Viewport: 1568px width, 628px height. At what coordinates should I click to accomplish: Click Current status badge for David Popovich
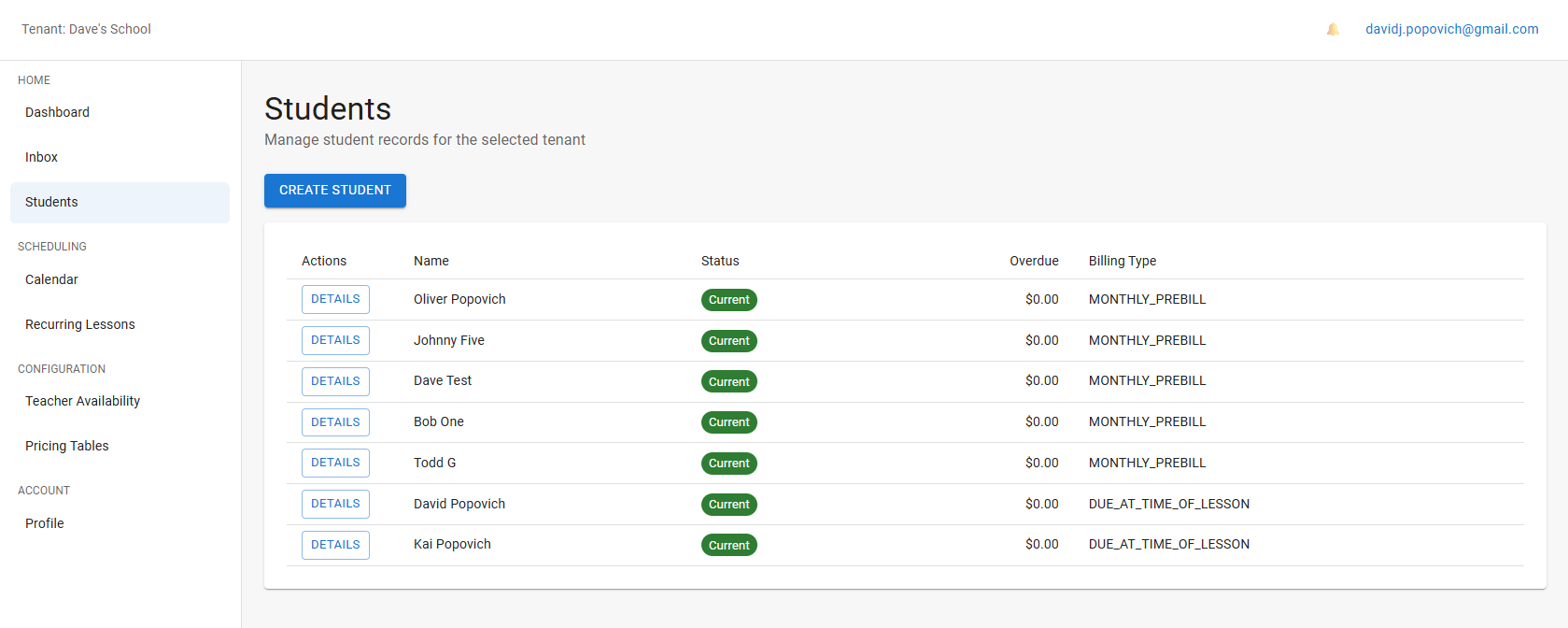click(729, 505)
